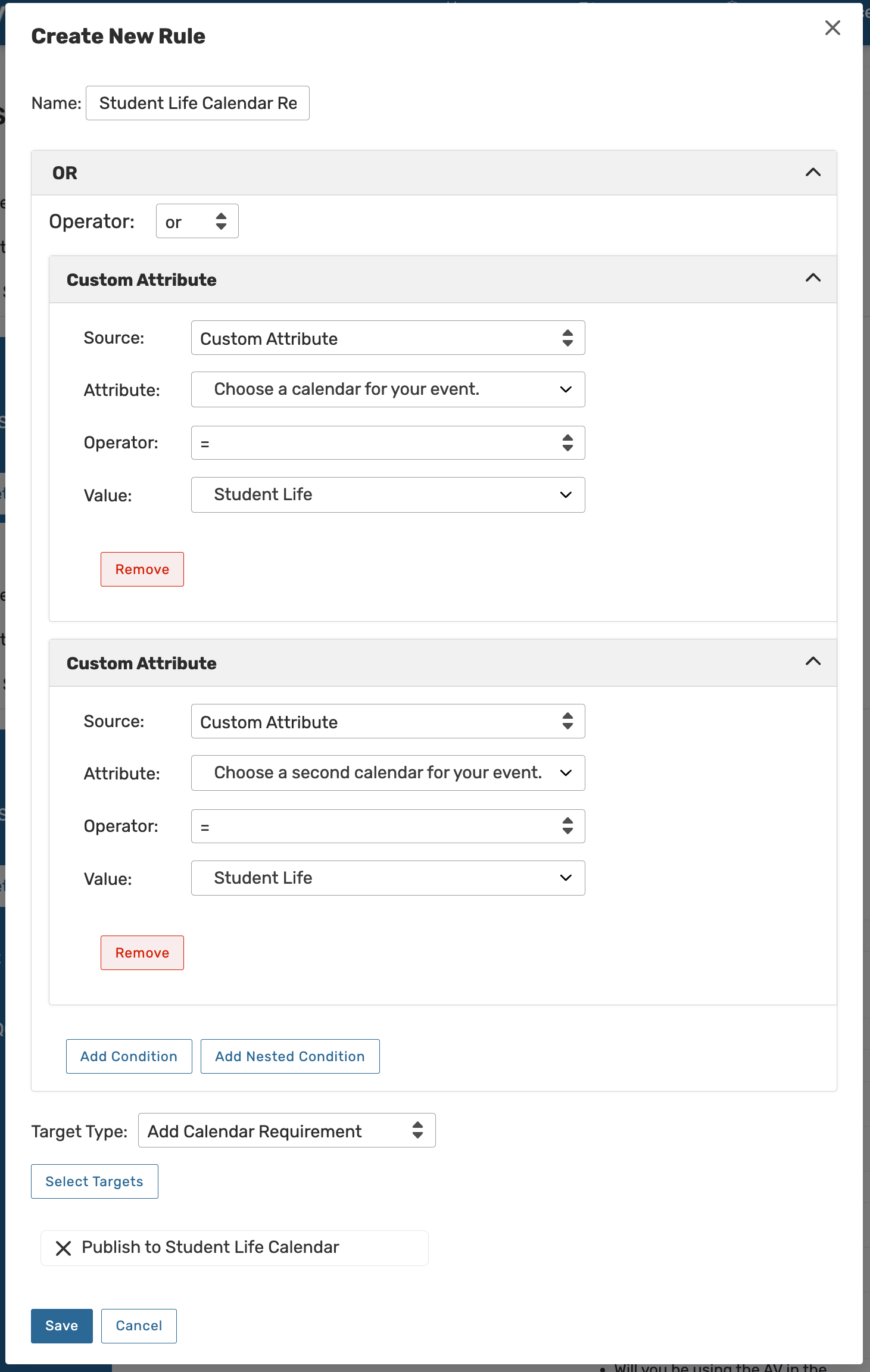This screenshot has width=870, height=1372.
Task: Open the Target Type dropdown
Action: pyautogui.click(x=286, y=1131)
